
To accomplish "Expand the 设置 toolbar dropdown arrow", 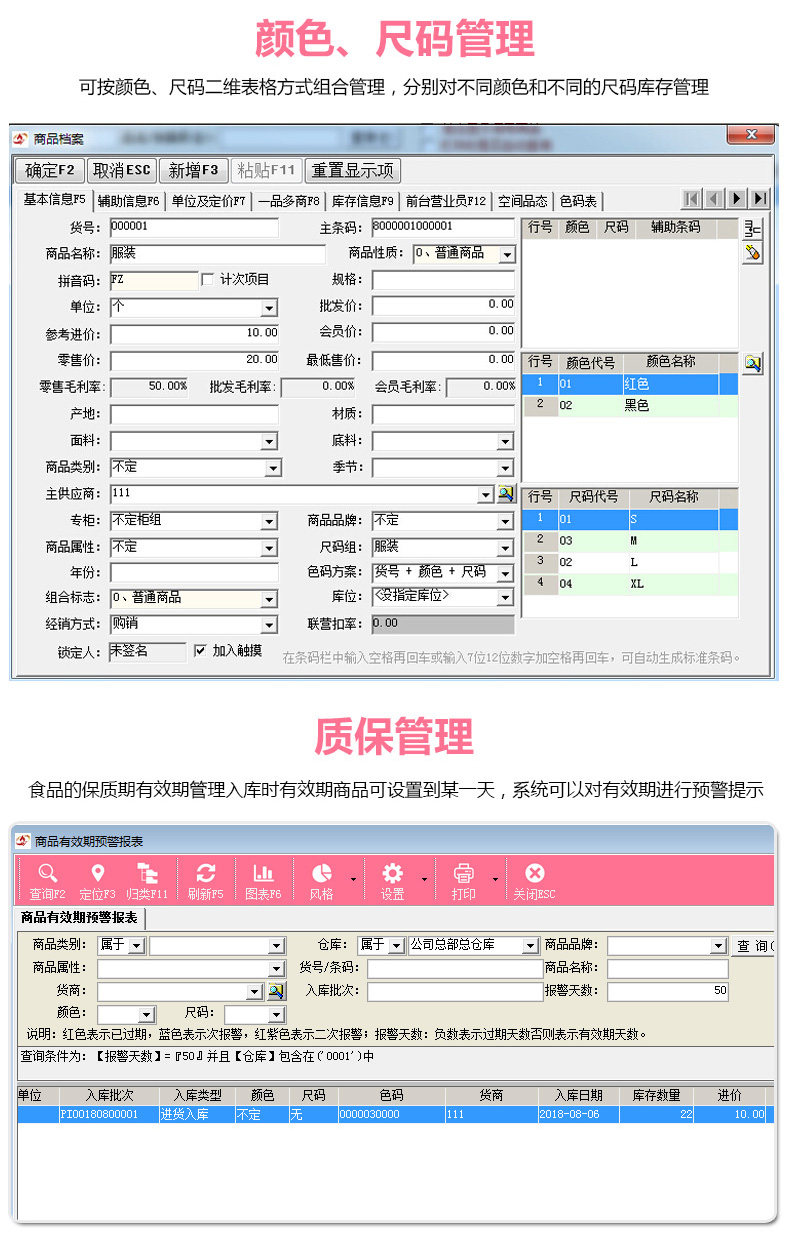I will [423, 880].
